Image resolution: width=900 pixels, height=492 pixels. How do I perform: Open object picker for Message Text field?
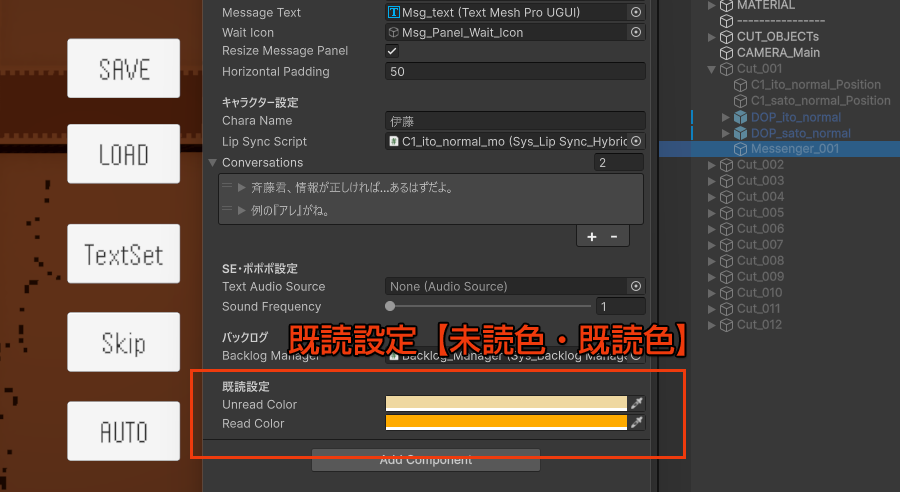(x=636, y=13)
